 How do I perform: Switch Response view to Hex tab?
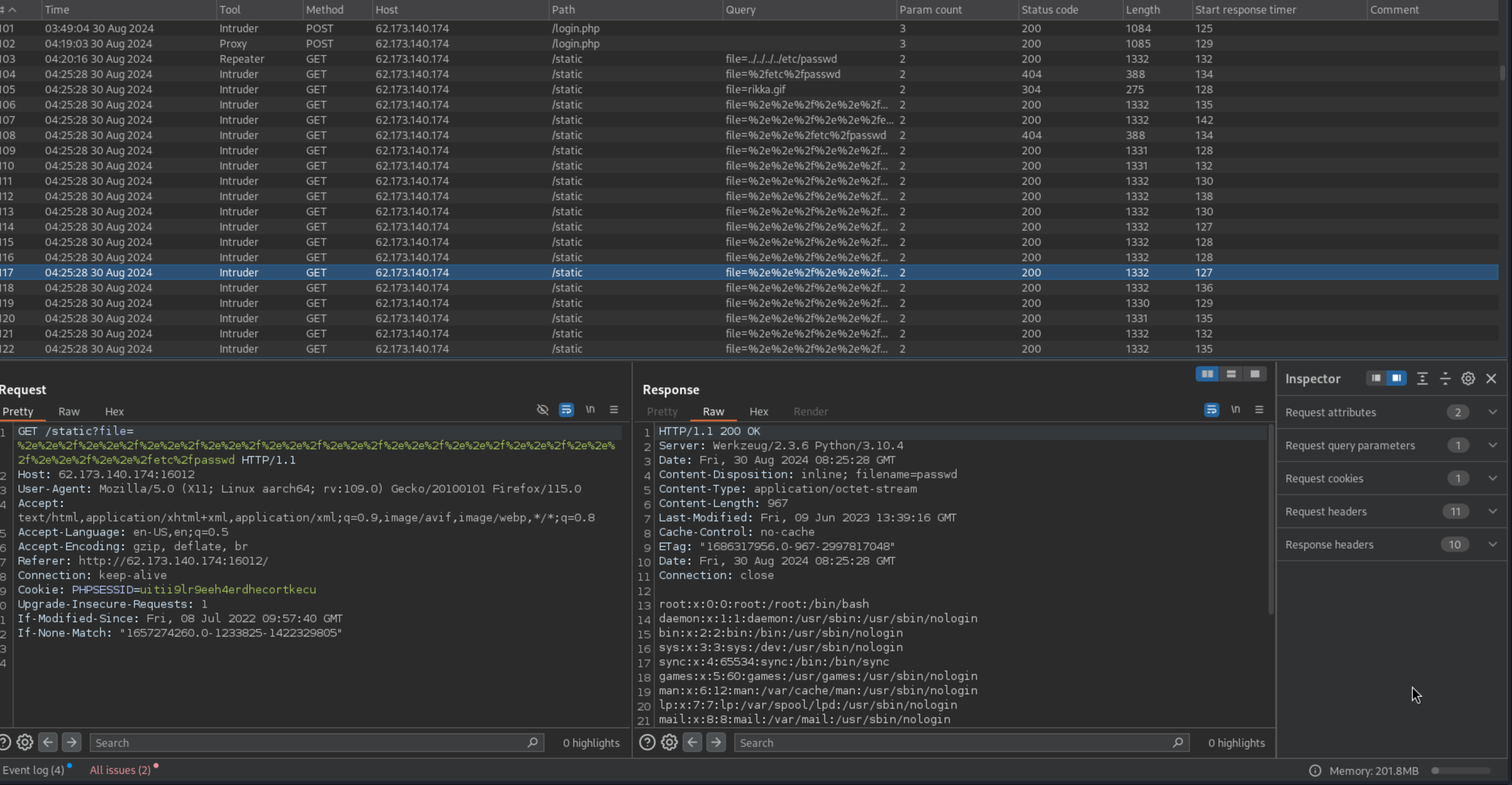click(x=759, y=411)
